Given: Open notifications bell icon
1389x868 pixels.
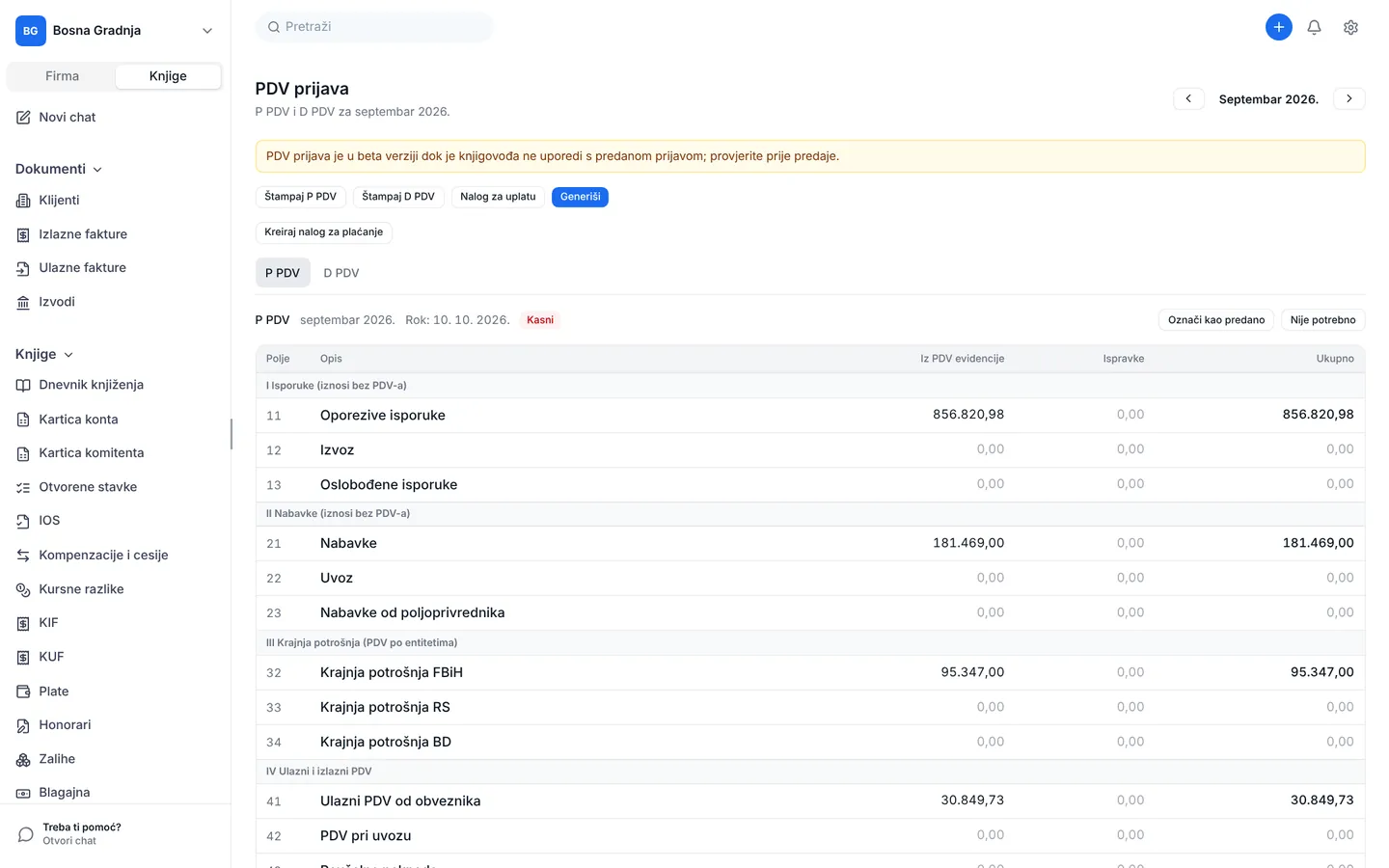Looking at the screenshot, I should click(1314, 27).
